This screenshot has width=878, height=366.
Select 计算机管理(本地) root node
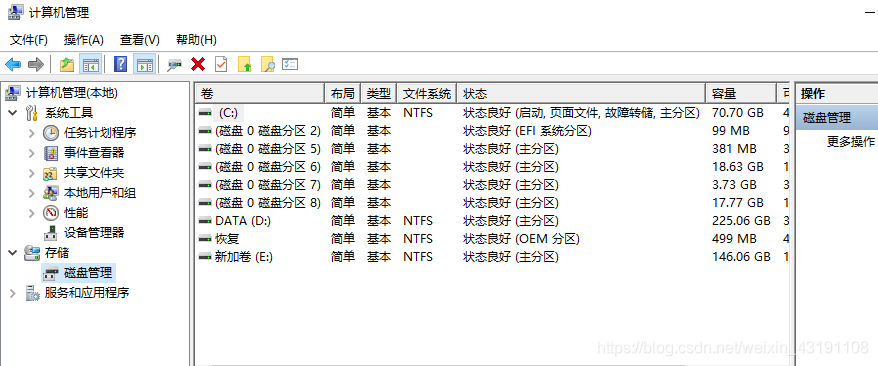pos(72,93)
